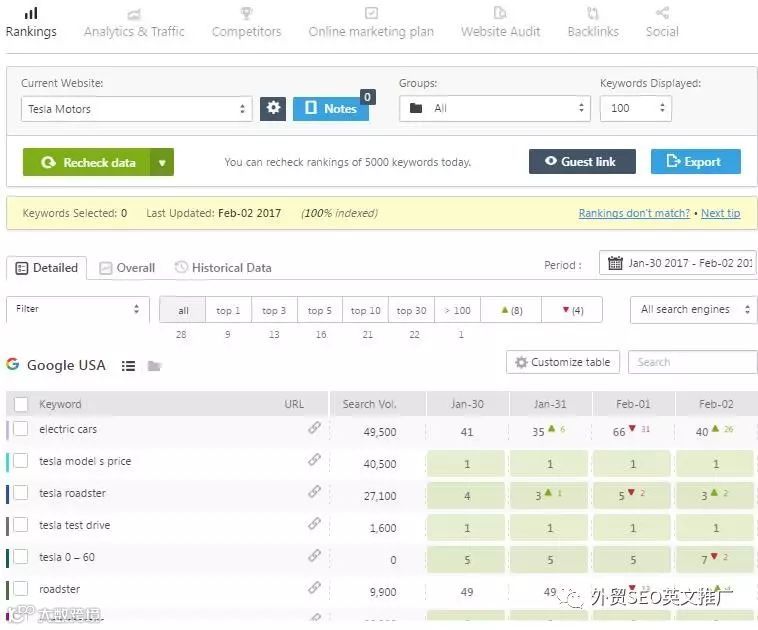This screenshot has width=758, height=630.
Task: Click the Guest link button
Action: (x=582, y=161)
